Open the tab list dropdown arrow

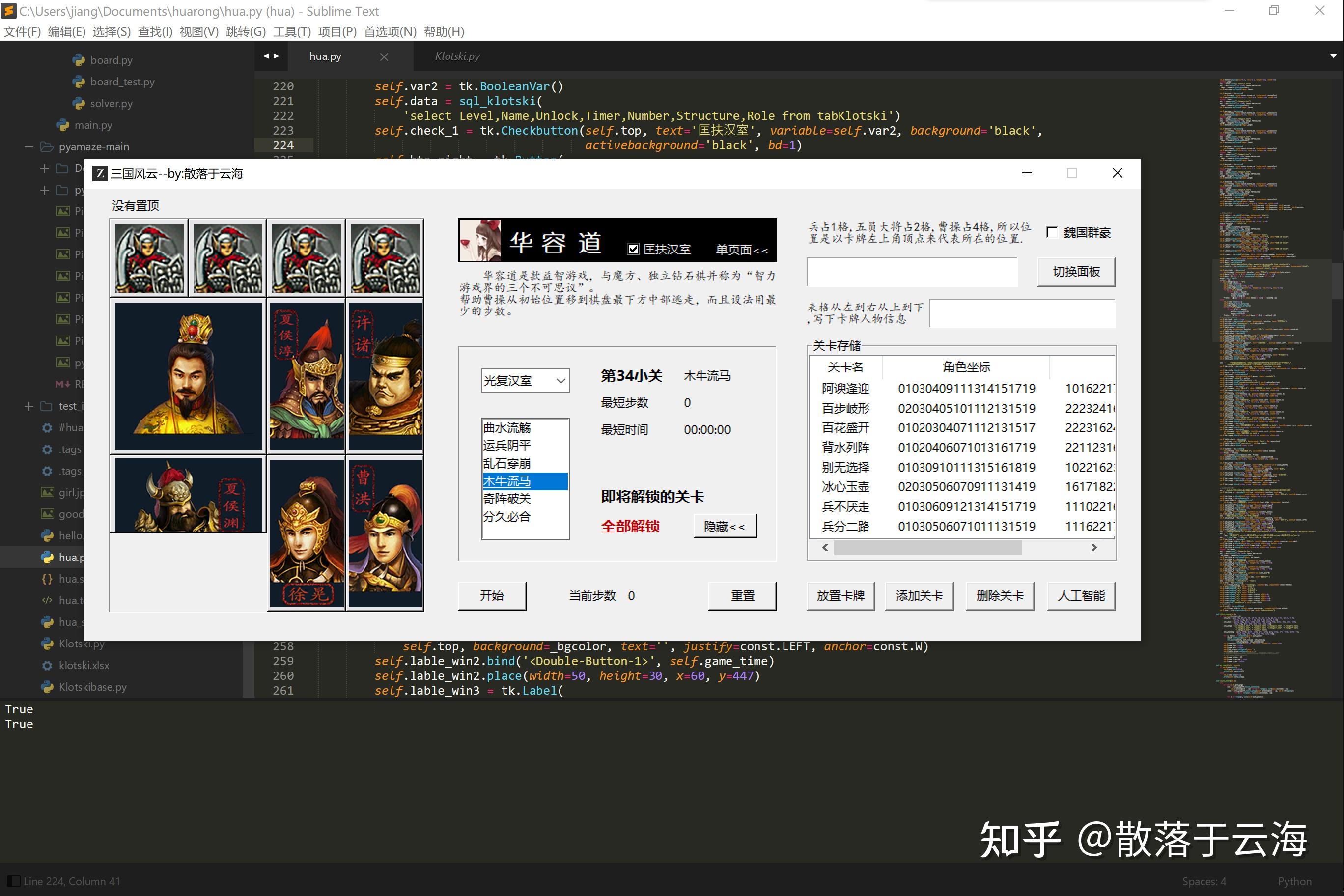[1333, 56]
